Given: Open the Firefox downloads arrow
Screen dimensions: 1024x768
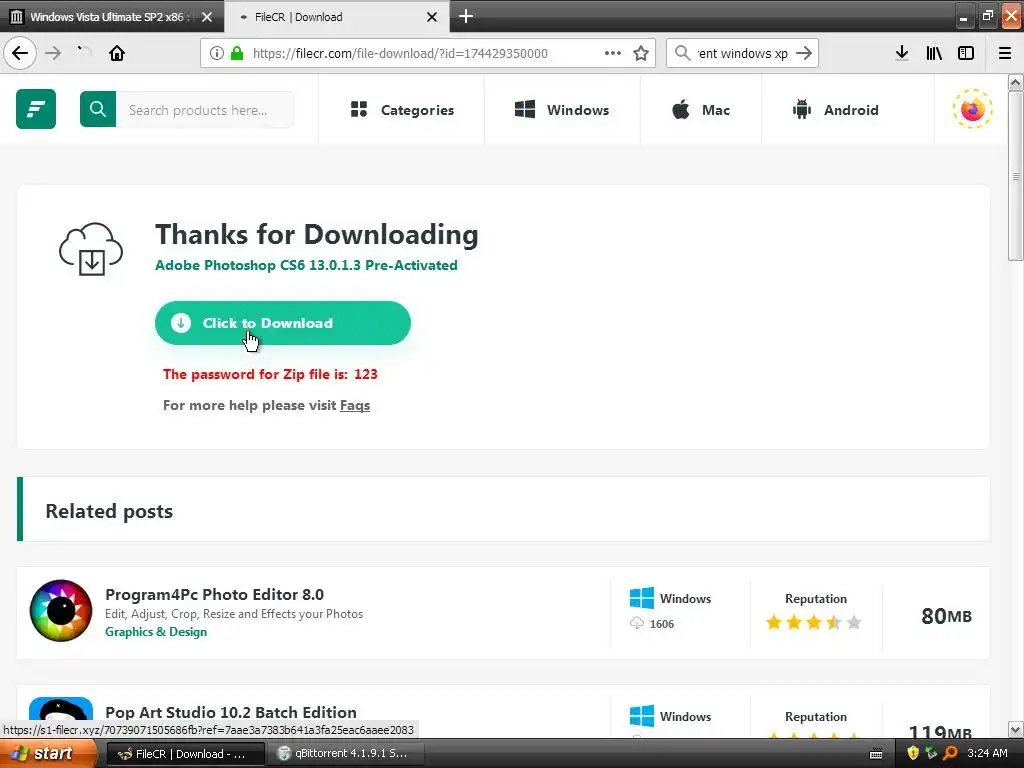Looking at the screenshot, I should 902,53.
